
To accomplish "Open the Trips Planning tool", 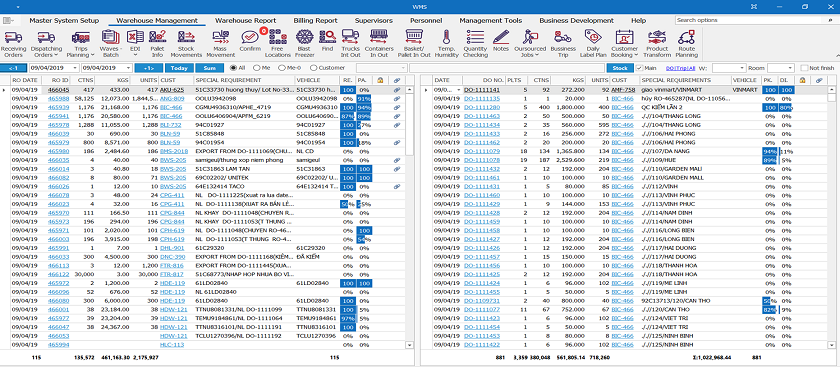I will 81,44.
